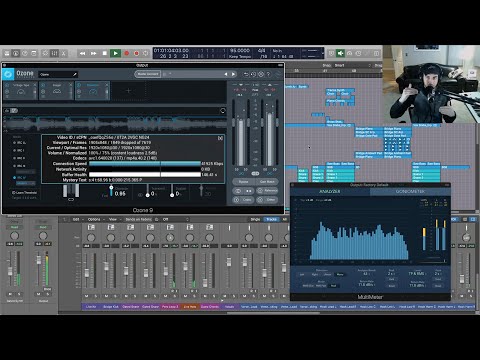Screen dimensions: 480x360
Task: Stop playback in the transport bar
Action: [105, 53]
